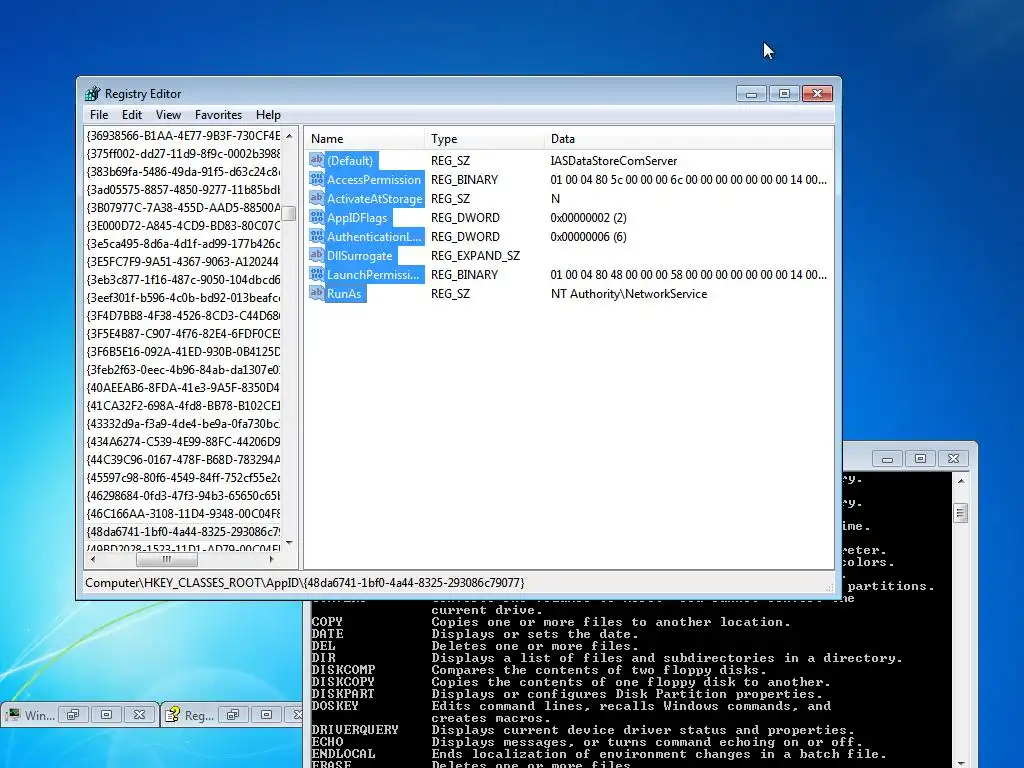1024x768 pixels.
Task: Select the {36938566-B1AA-4E77 key in tree
Action: [x=183, y=135]
